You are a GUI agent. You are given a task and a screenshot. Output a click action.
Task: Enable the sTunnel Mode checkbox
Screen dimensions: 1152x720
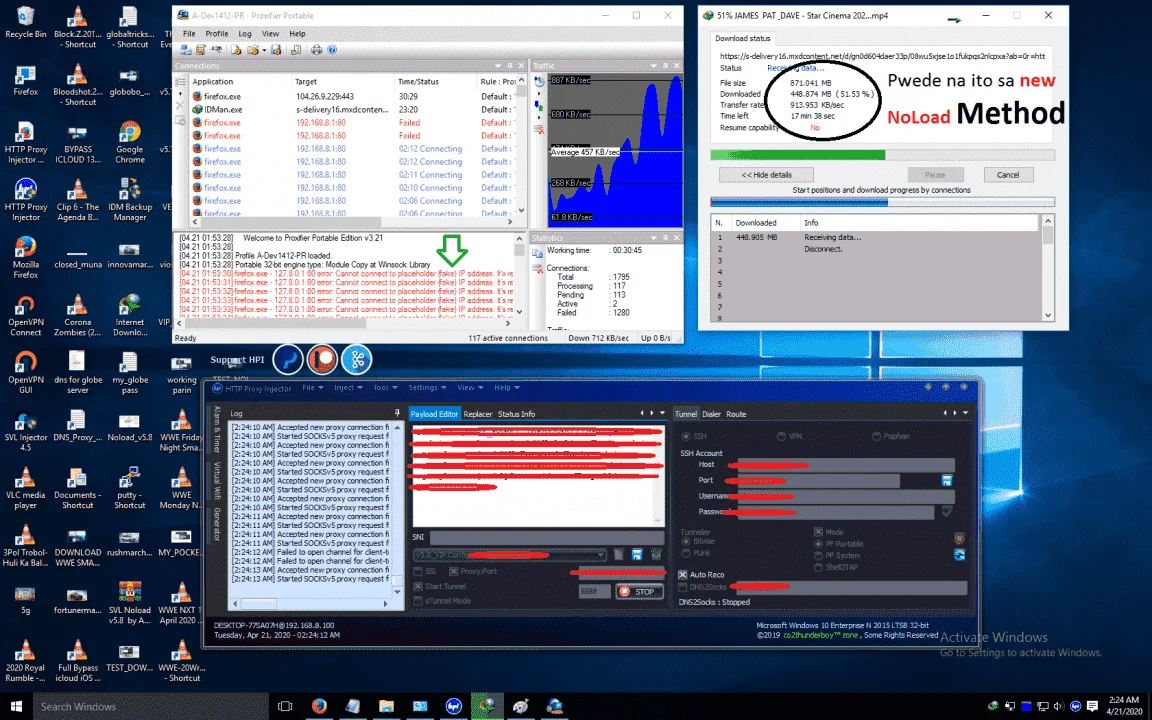point(418,601)
